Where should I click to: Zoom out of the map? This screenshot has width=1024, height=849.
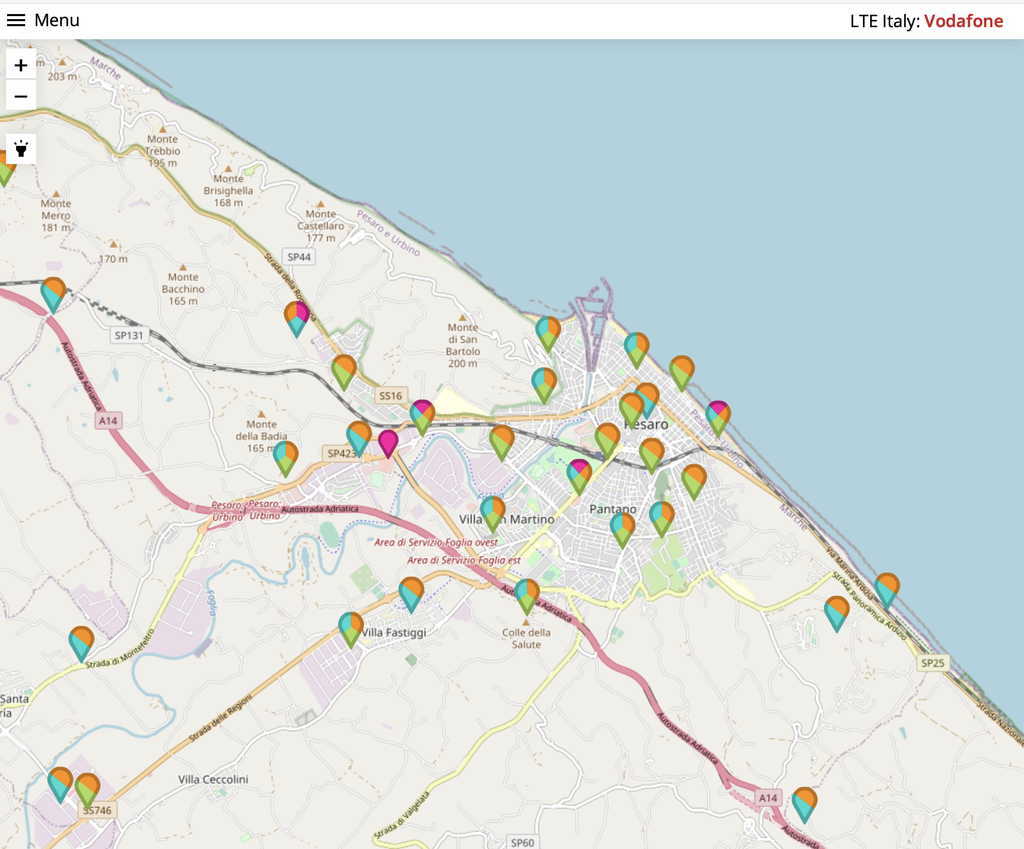click(x=21, y=96)
